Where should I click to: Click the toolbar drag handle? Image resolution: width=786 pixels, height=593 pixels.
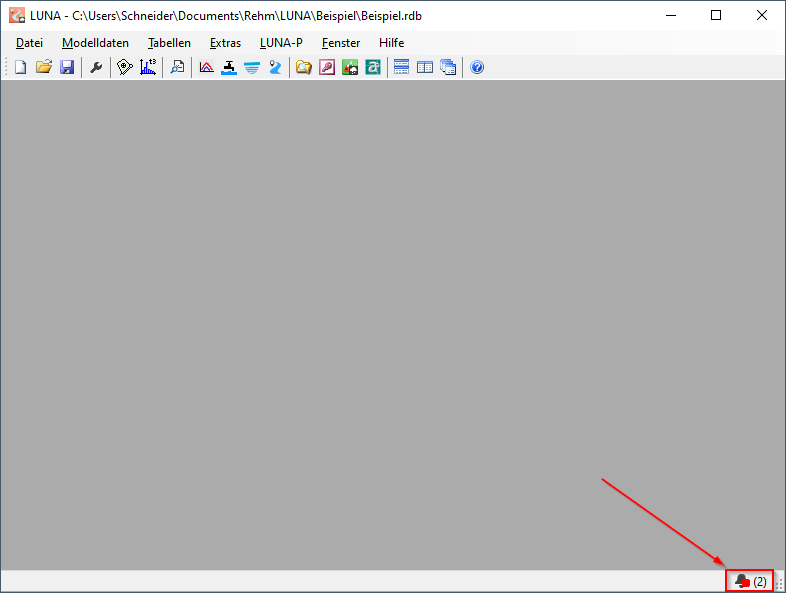tap(6, 67)
